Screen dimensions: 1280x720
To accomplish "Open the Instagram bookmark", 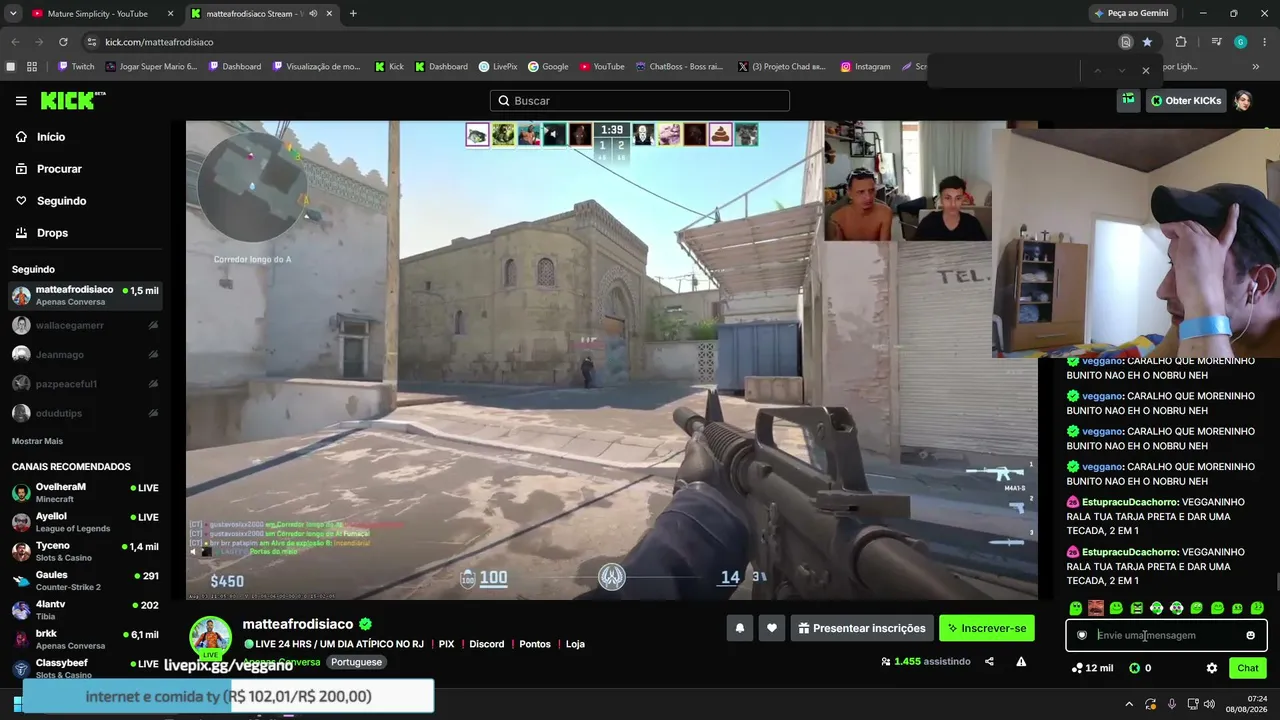I will pyautogui.click(x=865, y=67).
